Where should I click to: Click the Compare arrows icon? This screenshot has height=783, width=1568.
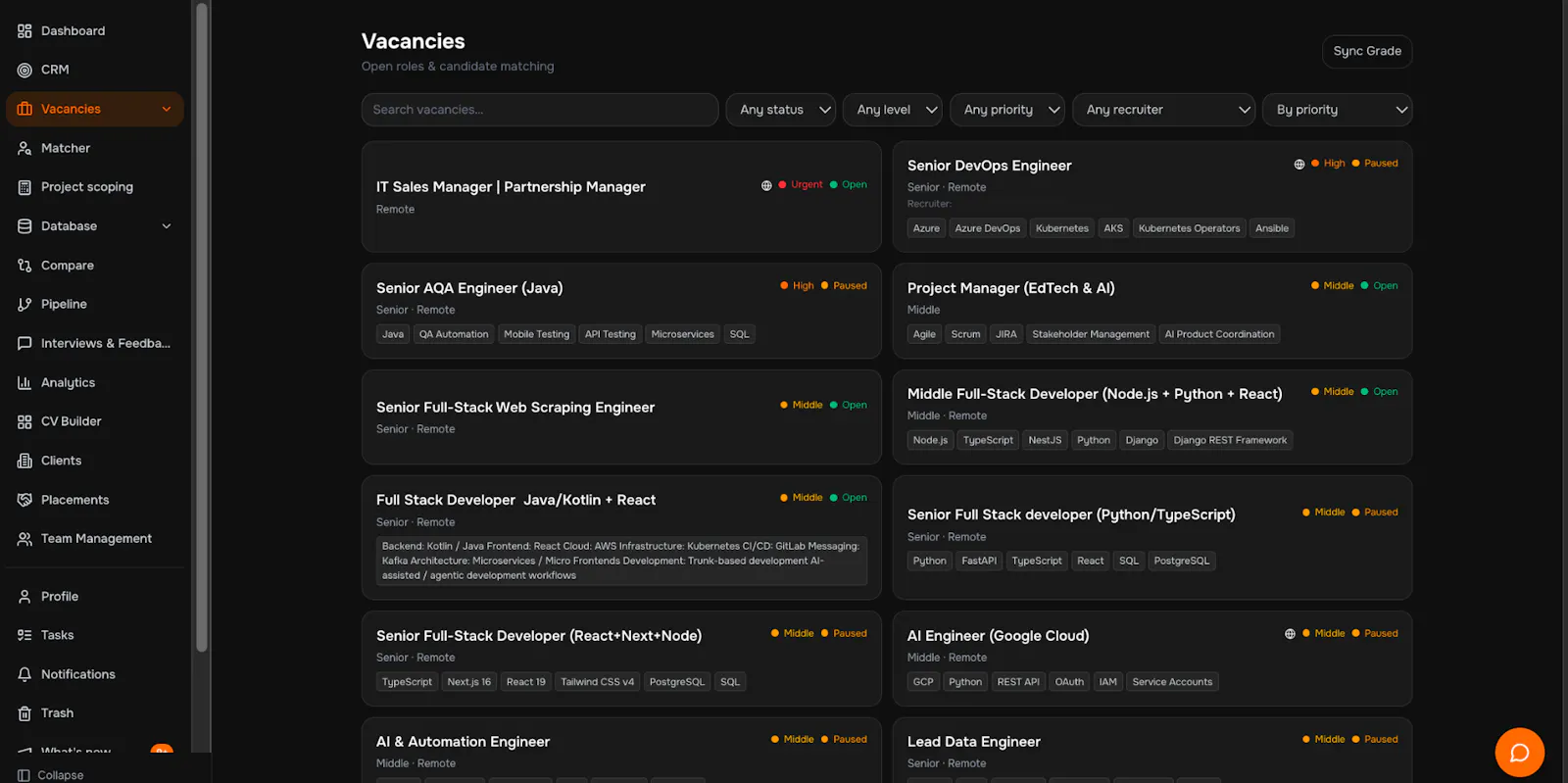tap(24, 266)
